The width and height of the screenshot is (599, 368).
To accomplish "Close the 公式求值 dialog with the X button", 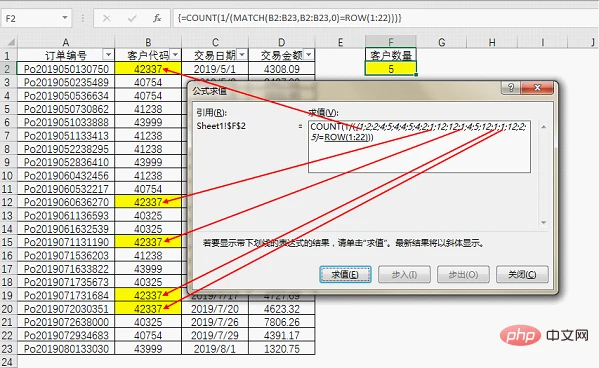I will coord(537,88).
